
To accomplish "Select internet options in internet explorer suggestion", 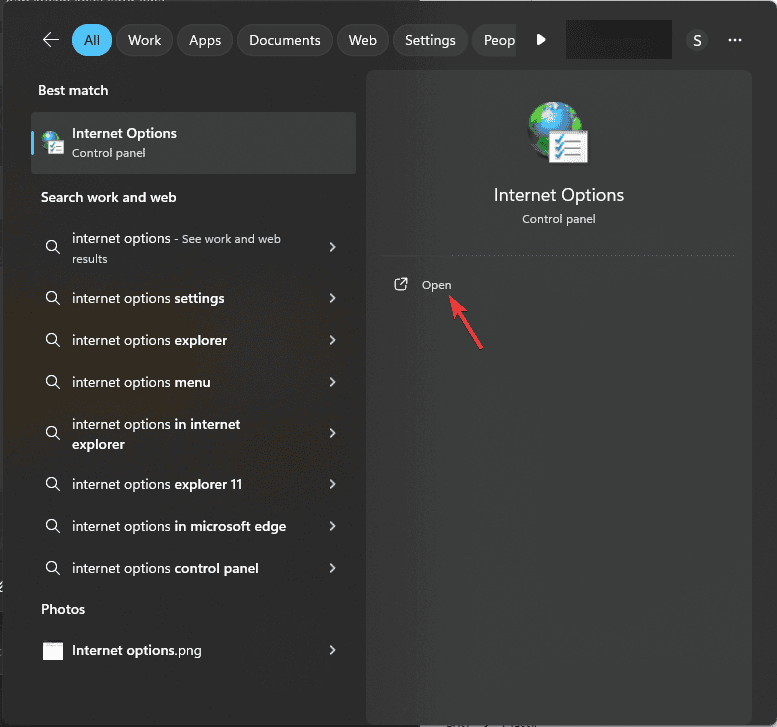I will 193,434.
